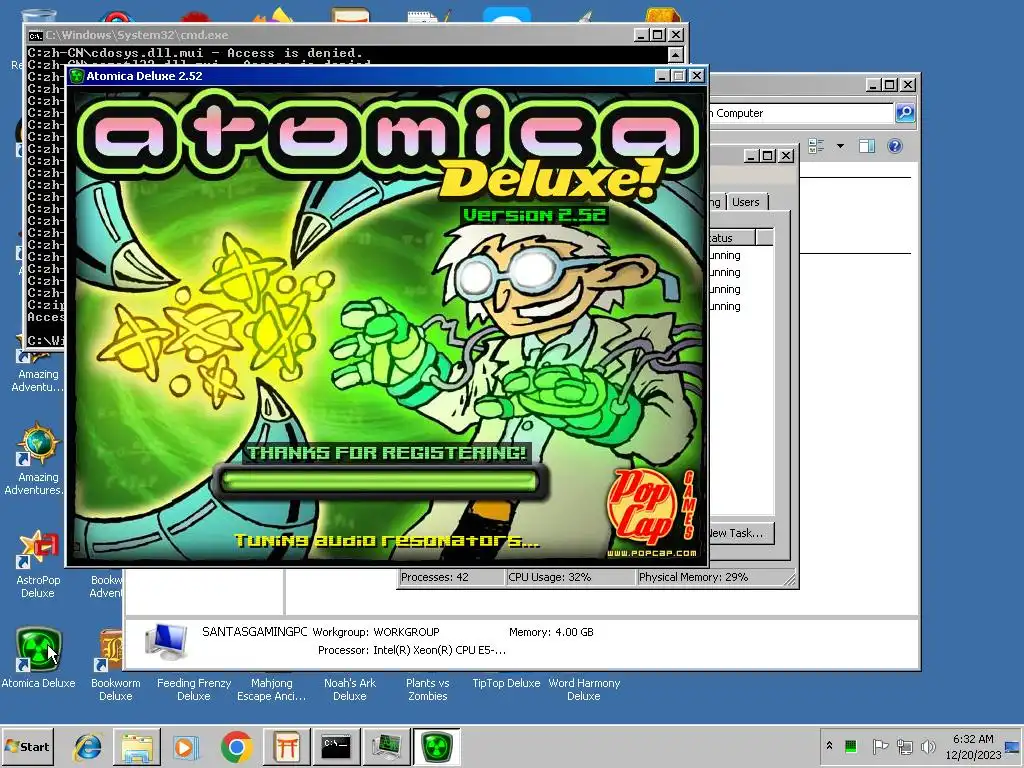
Task: Click the computer icon in Explorer details pane
Action: click(x=166, y=641)
